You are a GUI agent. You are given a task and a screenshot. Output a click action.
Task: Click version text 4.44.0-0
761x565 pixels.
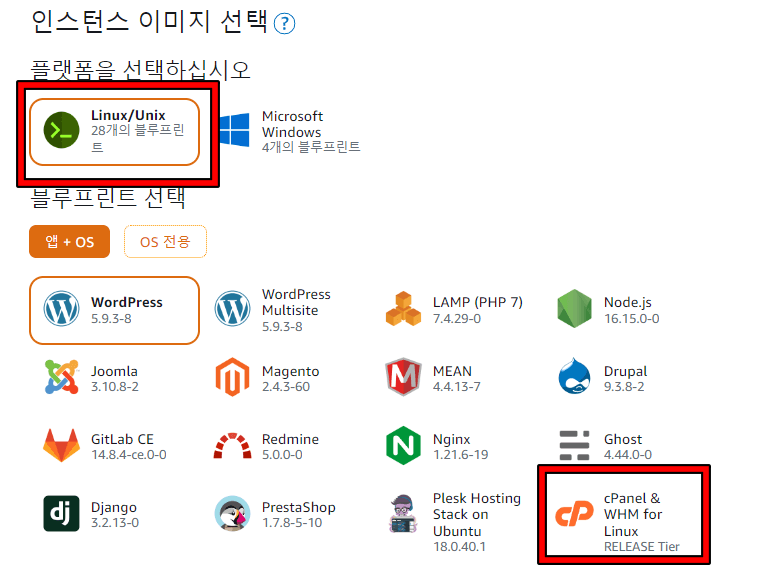pos(628,455)
